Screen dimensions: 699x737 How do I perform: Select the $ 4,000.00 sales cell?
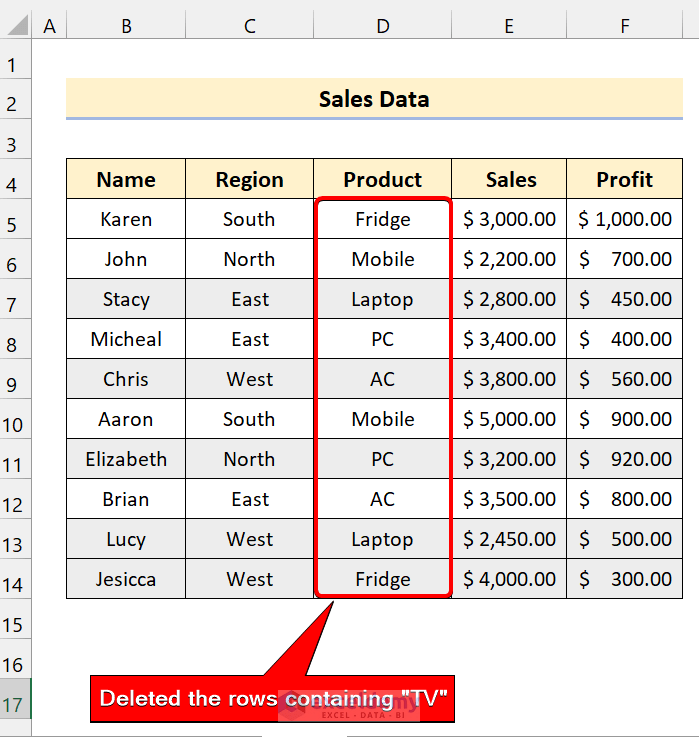coord(509,578)
